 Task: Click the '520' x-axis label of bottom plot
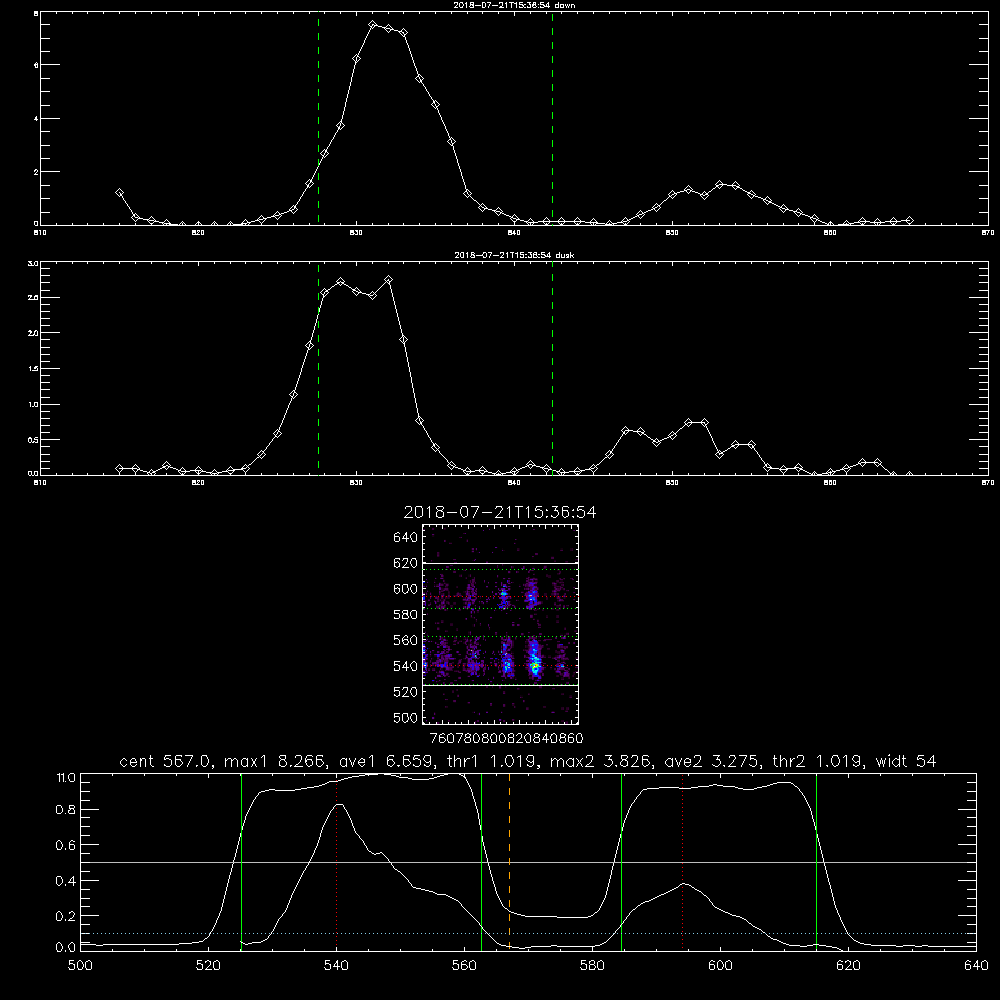[209, 966]
